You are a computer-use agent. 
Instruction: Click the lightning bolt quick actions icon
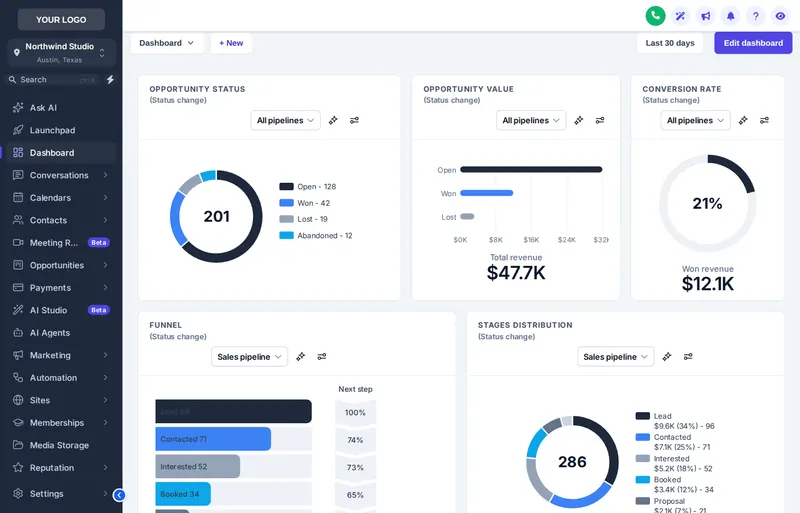[110, 80]
